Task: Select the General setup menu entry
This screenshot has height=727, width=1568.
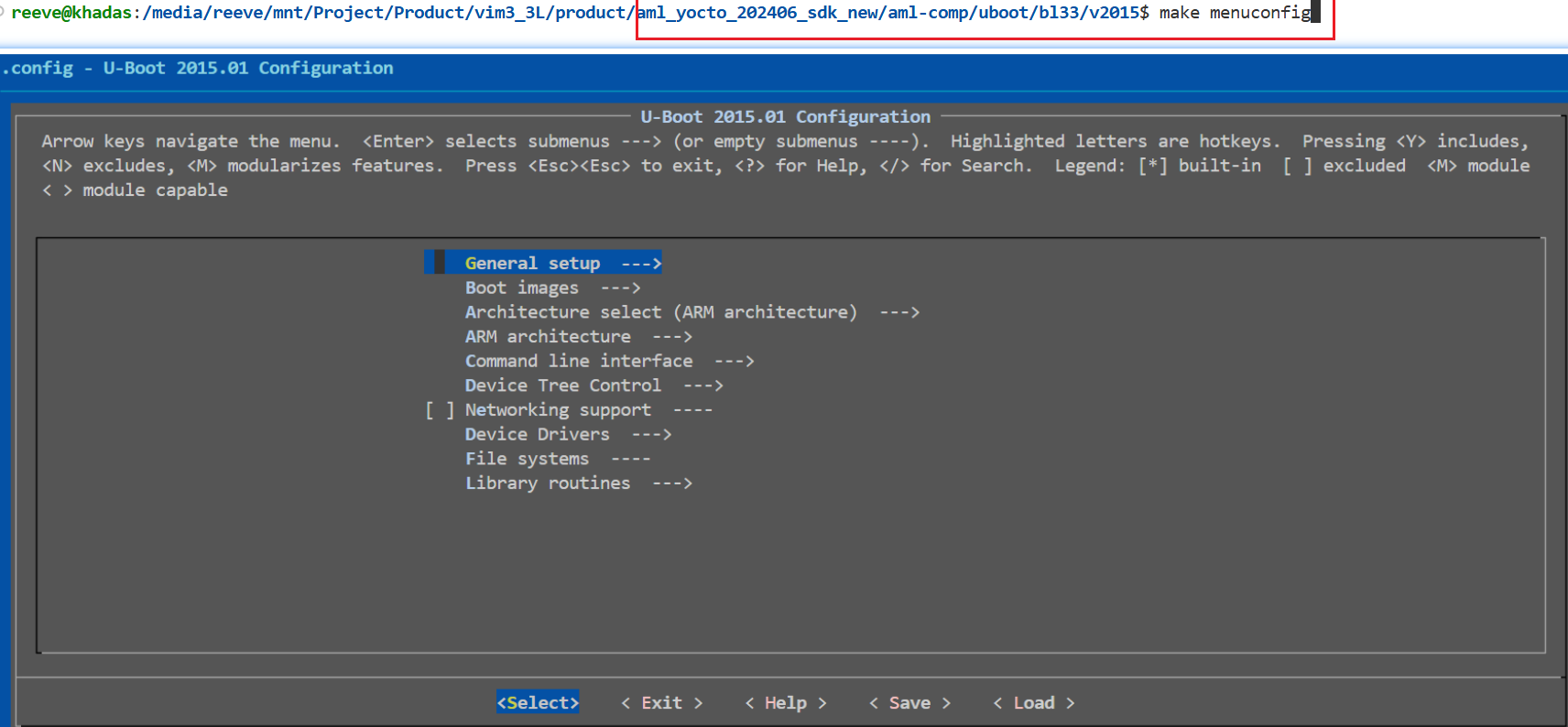Action: coord(532,264)
